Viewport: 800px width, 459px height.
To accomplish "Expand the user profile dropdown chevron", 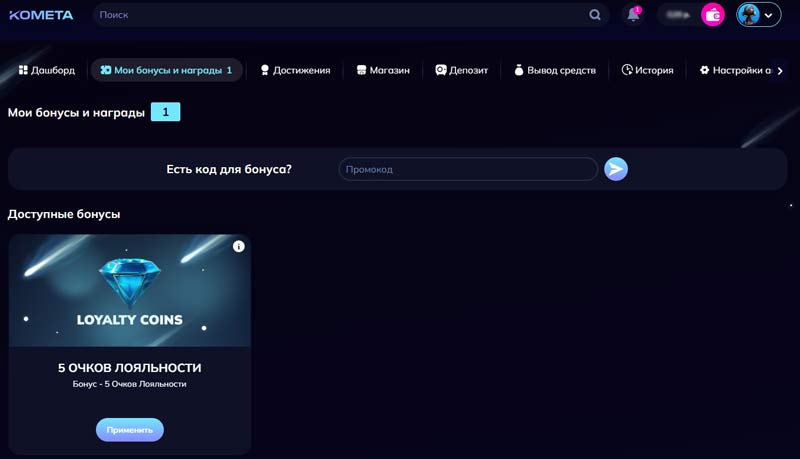I will [x=769, y=15].
